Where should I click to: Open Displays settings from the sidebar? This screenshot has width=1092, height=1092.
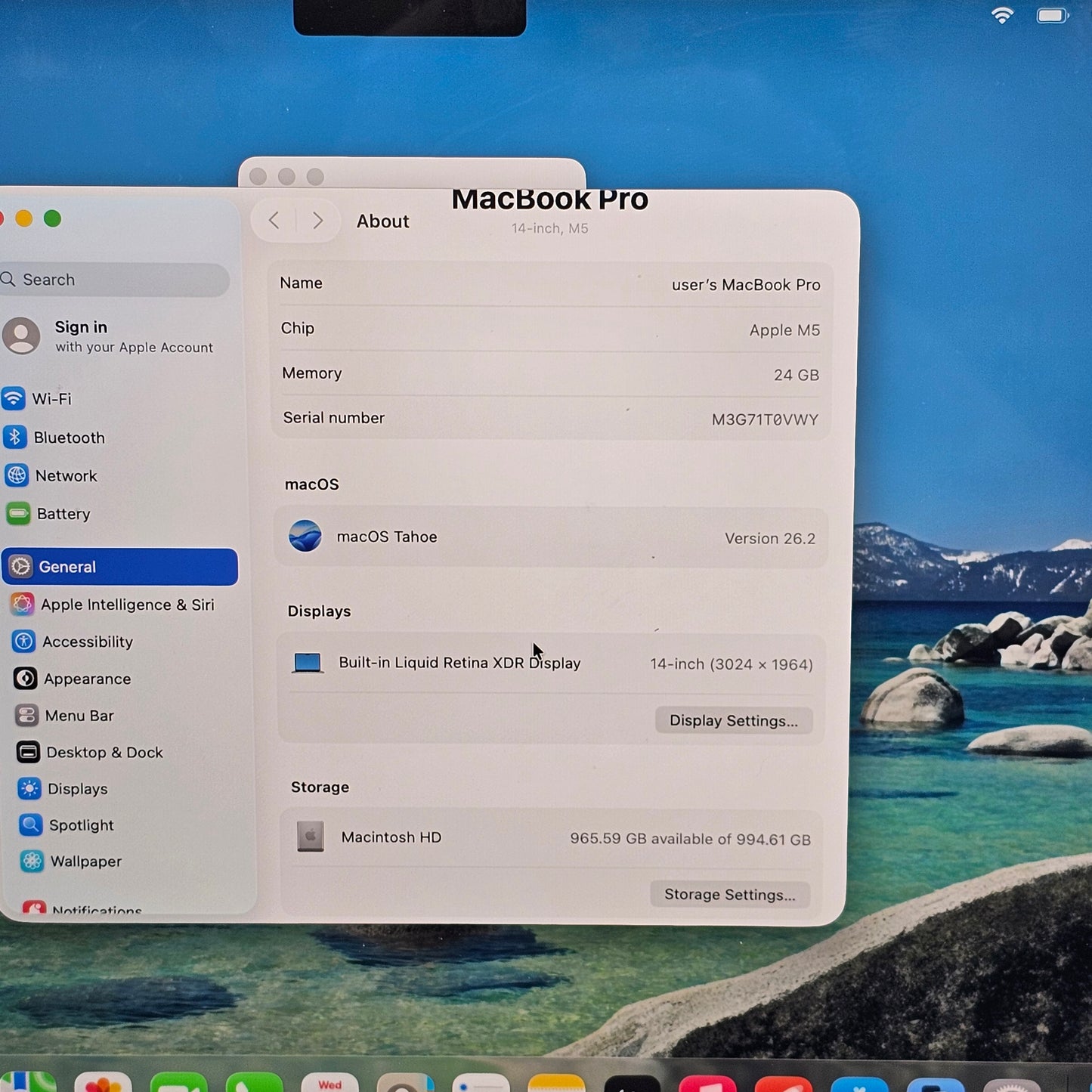click(76, 789)
